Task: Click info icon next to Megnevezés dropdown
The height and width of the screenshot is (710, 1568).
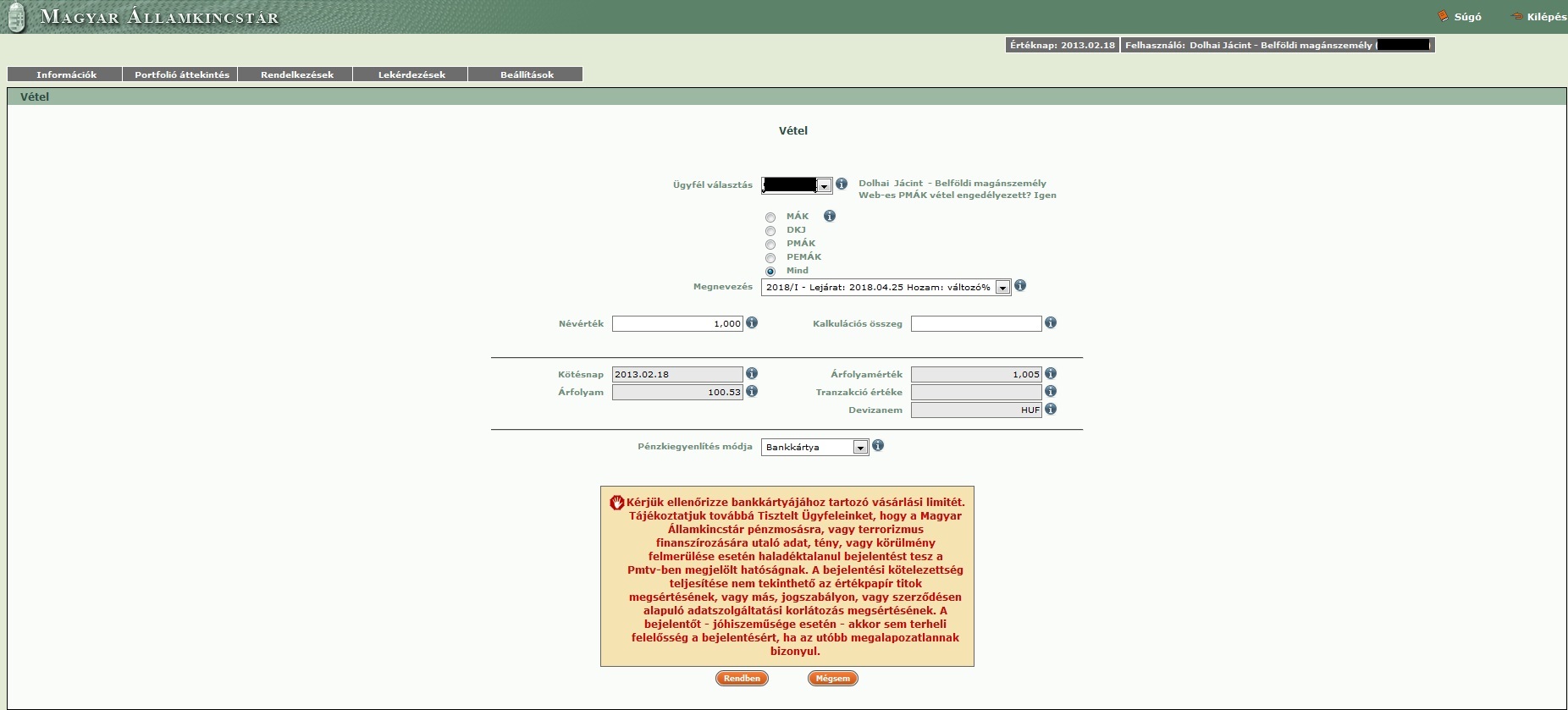Action: [1020, 286]
